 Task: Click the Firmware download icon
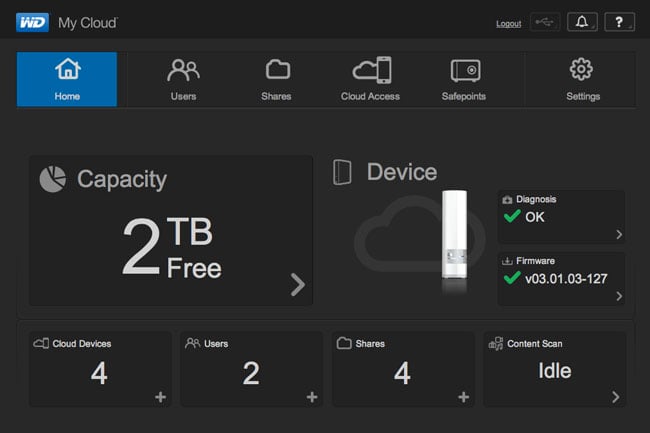coord(507,261)
